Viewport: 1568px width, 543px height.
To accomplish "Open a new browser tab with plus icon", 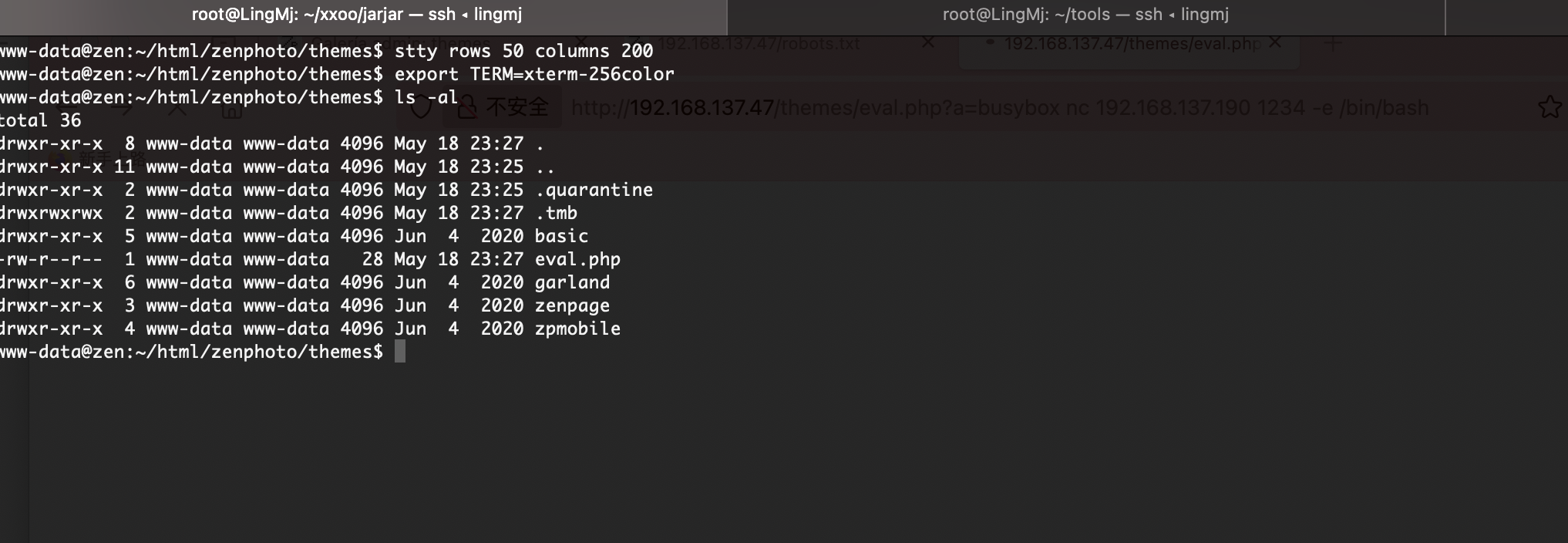I will point(1333,43).
